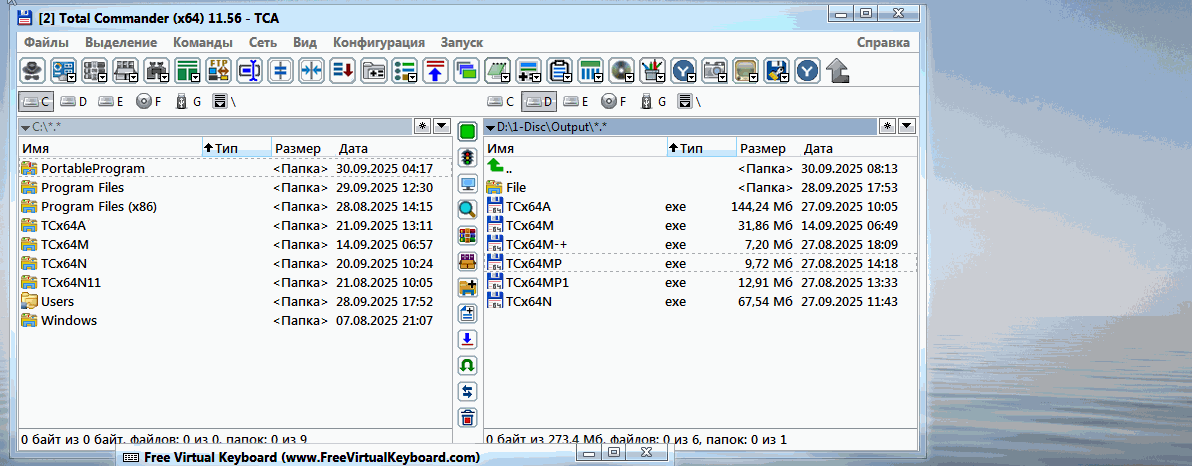The width and height of the screenshot is (1192, 466).
Task: Click the gray up-arrow icon ending the toolbar
Action: tap(838, 70)
